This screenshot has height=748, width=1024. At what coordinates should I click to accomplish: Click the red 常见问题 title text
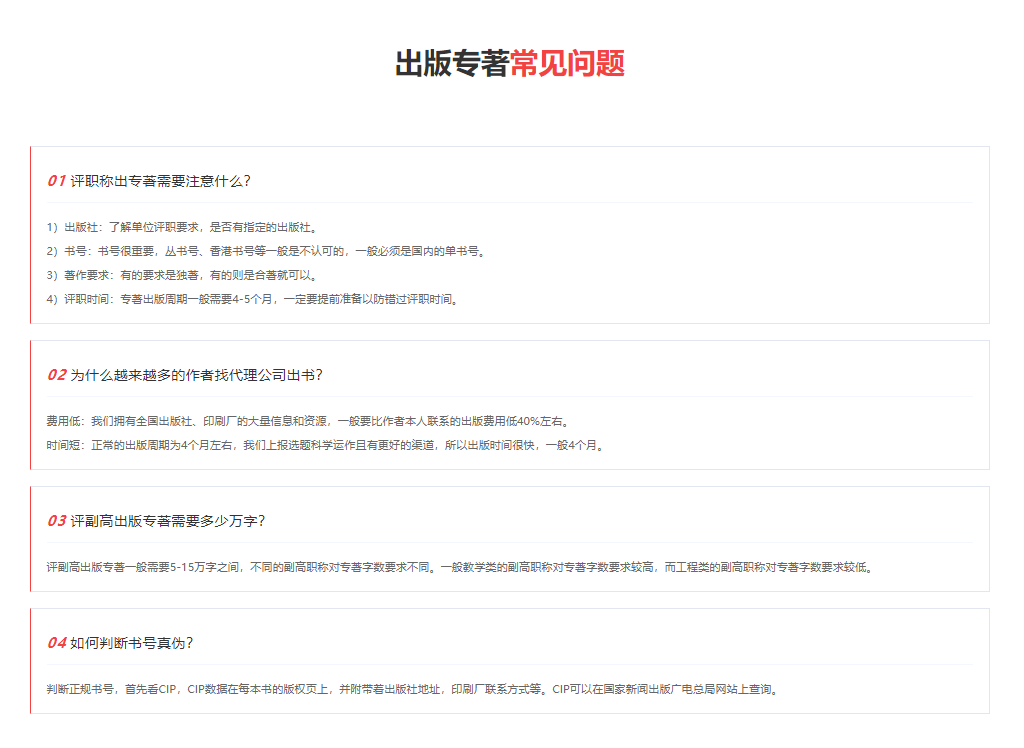pos(567,64)
